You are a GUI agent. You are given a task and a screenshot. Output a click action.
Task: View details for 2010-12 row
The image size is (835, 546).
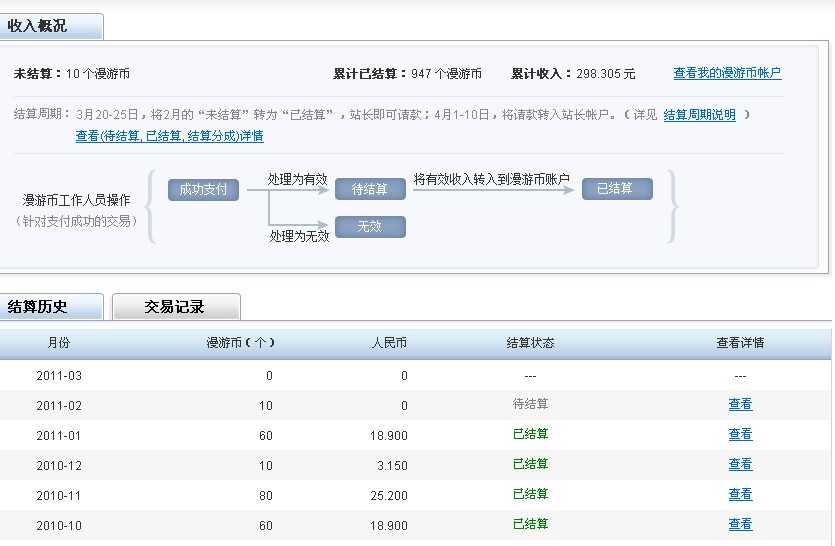[x=740, y=465]
